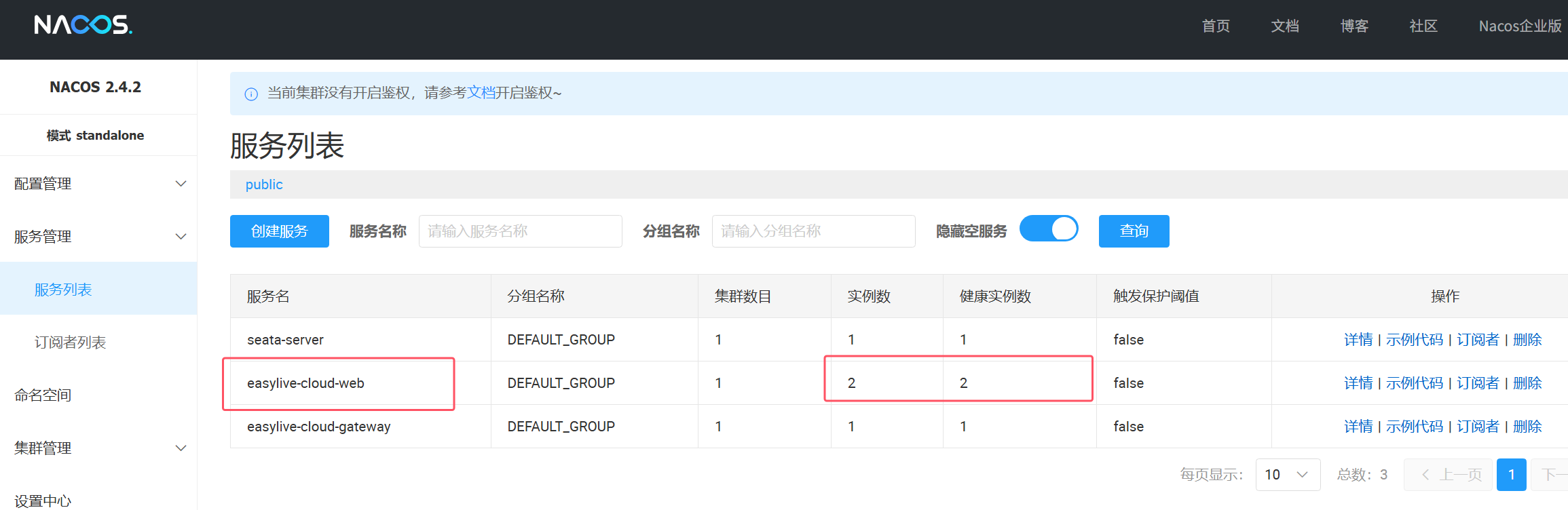Screen dimensions: 1568x510
Task: Click the 查询 button
Action: click(1134, 231)
